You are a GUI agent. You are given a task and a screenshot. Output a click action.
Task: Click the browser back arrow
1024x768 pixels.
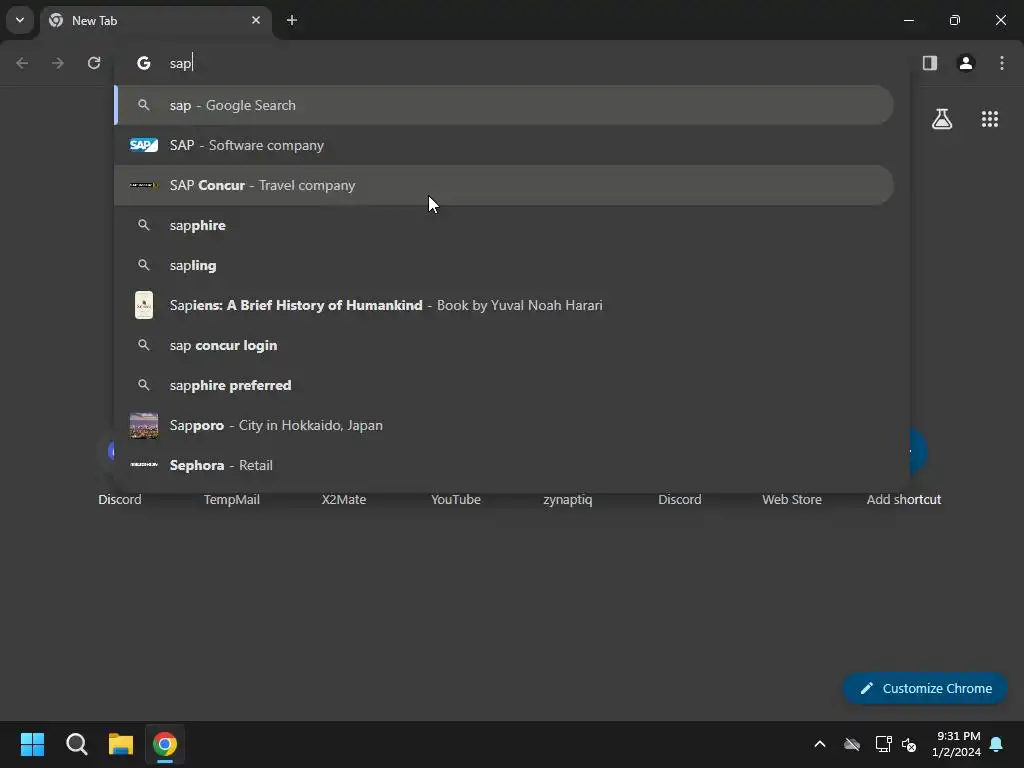pyautogui.click(x=22, y=63)
